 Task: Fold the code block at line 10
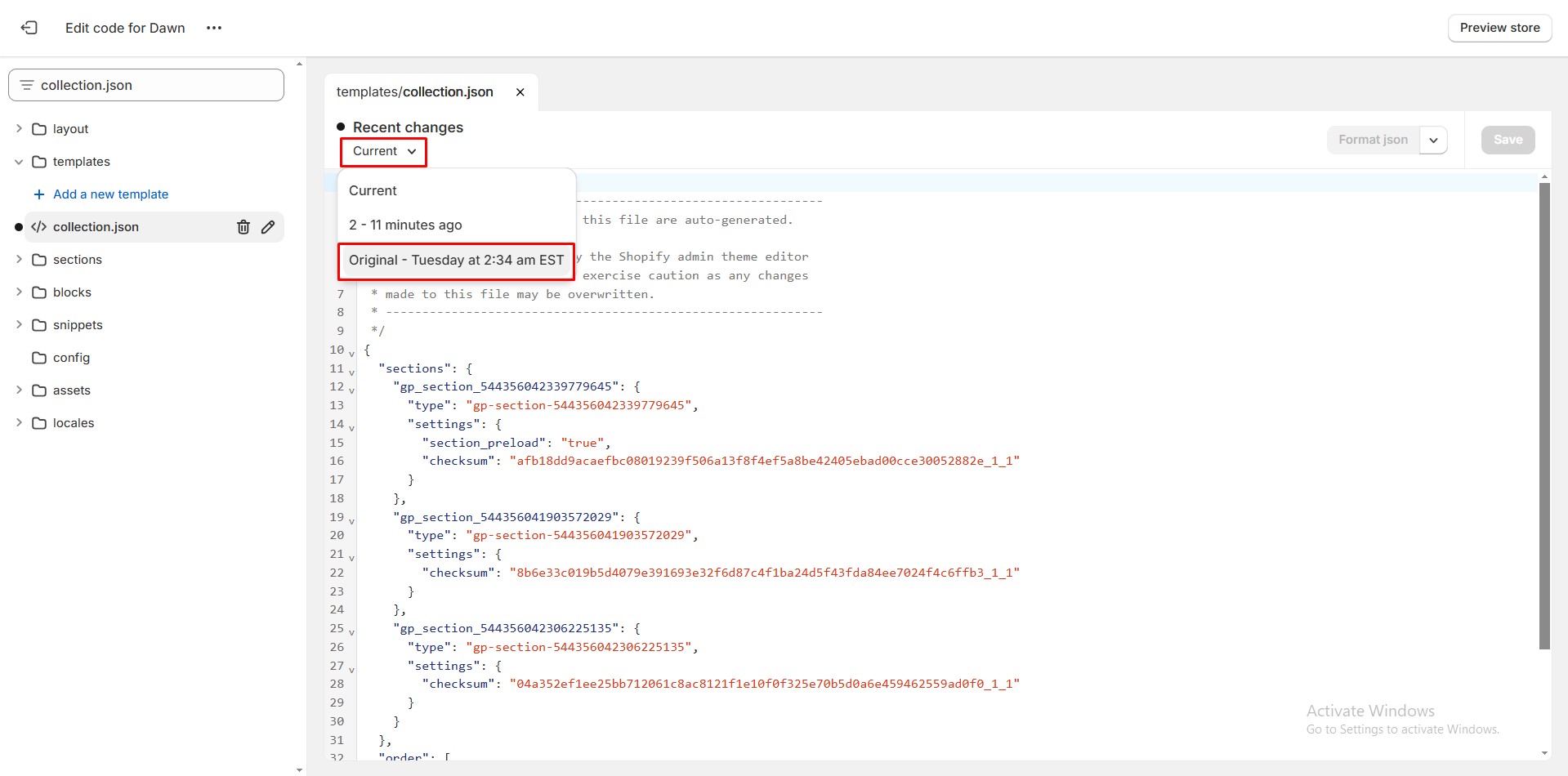[x=352, y=353]
